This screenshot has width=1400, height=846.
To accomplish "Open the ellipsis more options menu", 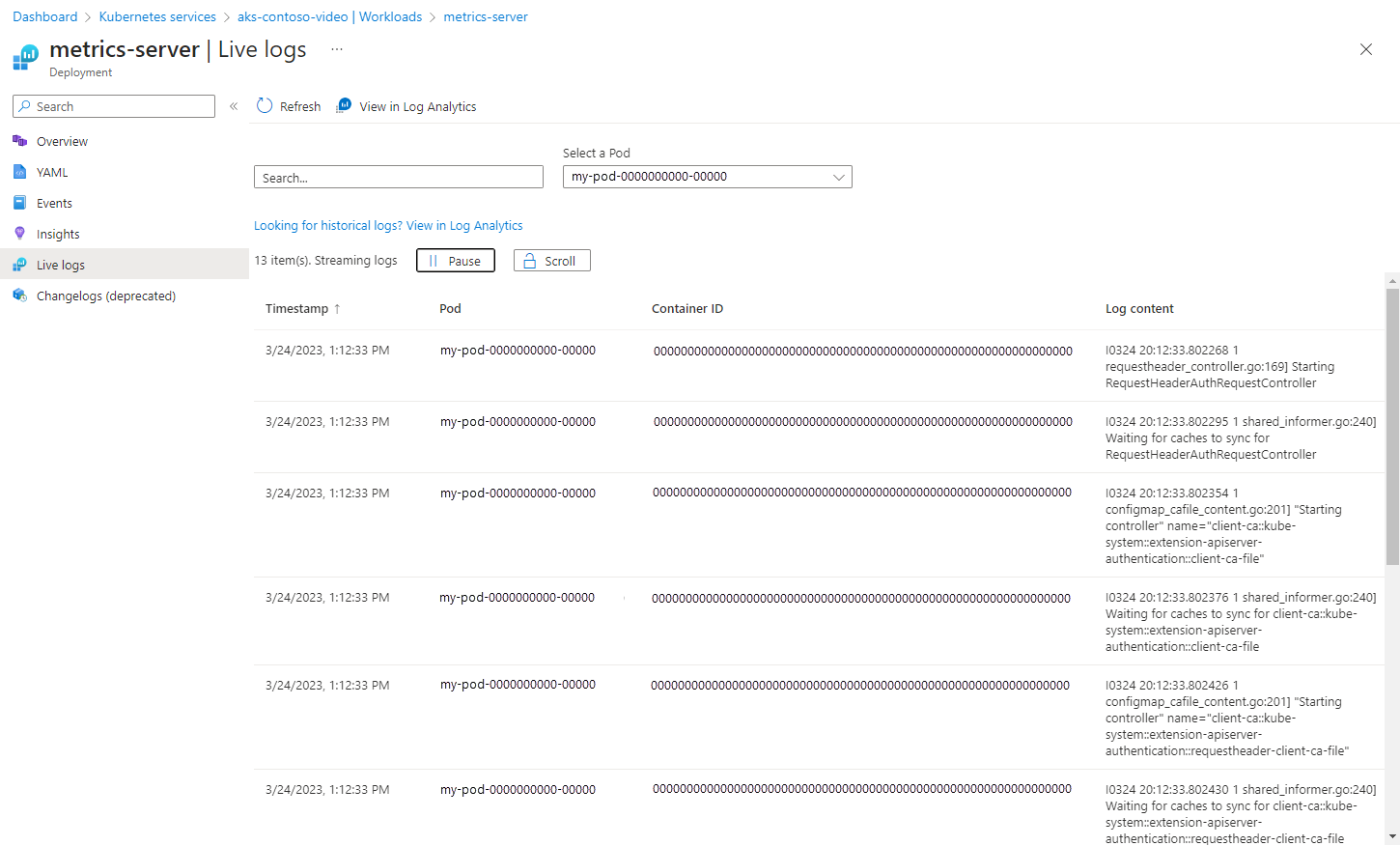I will coord(337,49).
